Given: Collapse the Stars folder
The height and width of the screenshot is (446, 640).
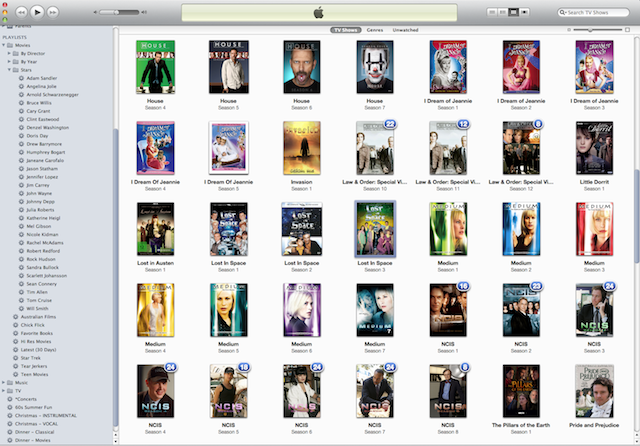Looking at the screenshot, I should coord(9,70).
